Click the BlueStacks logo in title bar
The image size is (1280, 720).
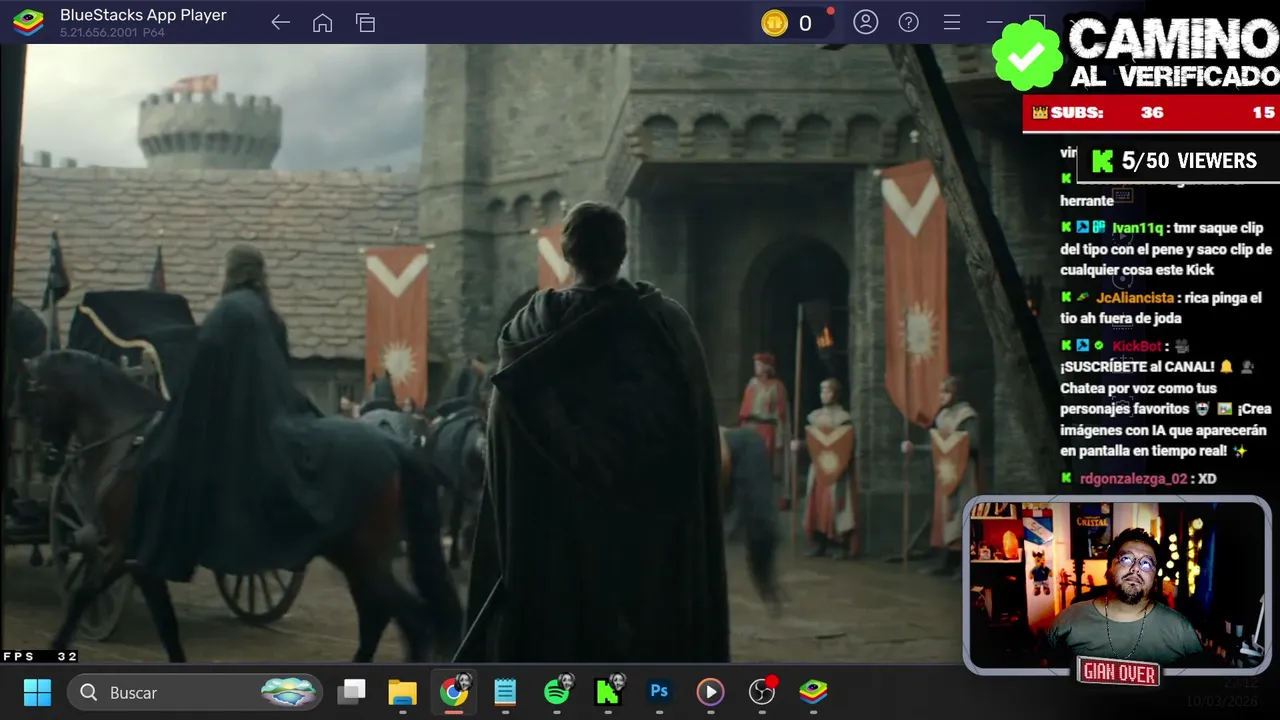[x=28, y=22]
